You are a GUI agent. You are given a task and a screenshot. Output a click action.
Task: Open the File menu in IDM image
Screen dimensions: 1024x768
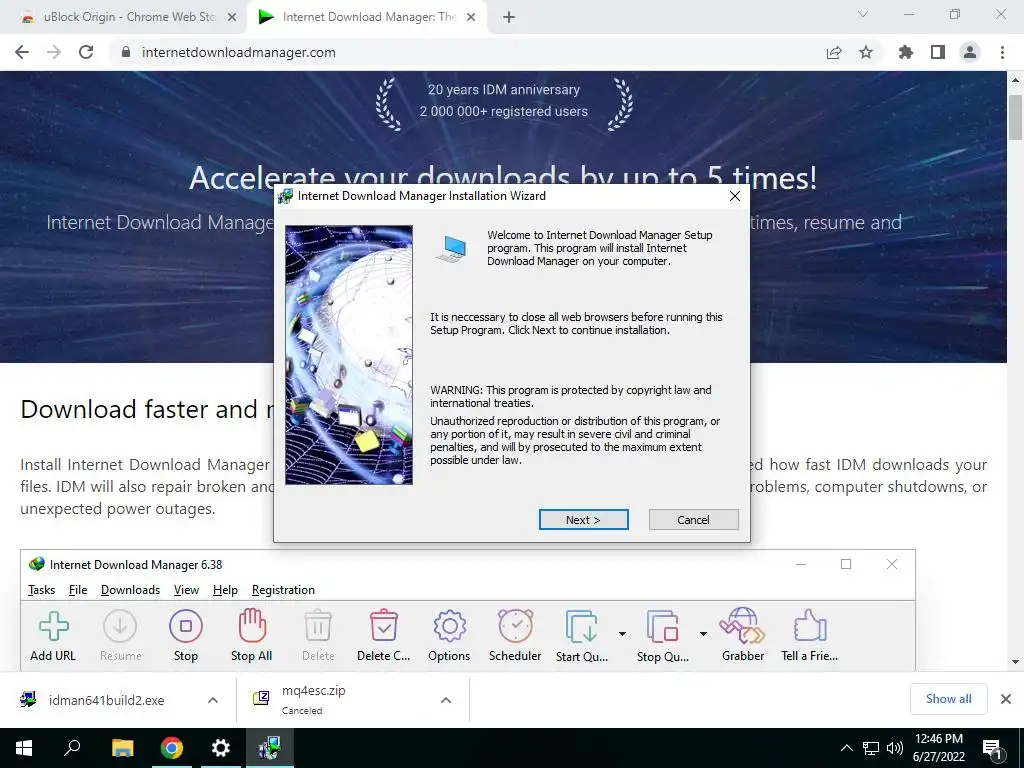78,590
